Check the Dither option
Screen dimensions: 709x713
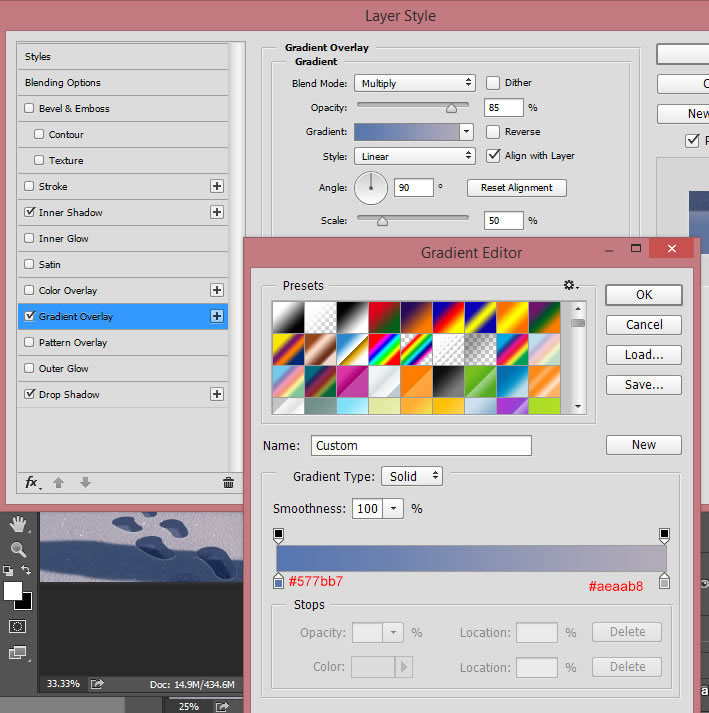493,83
